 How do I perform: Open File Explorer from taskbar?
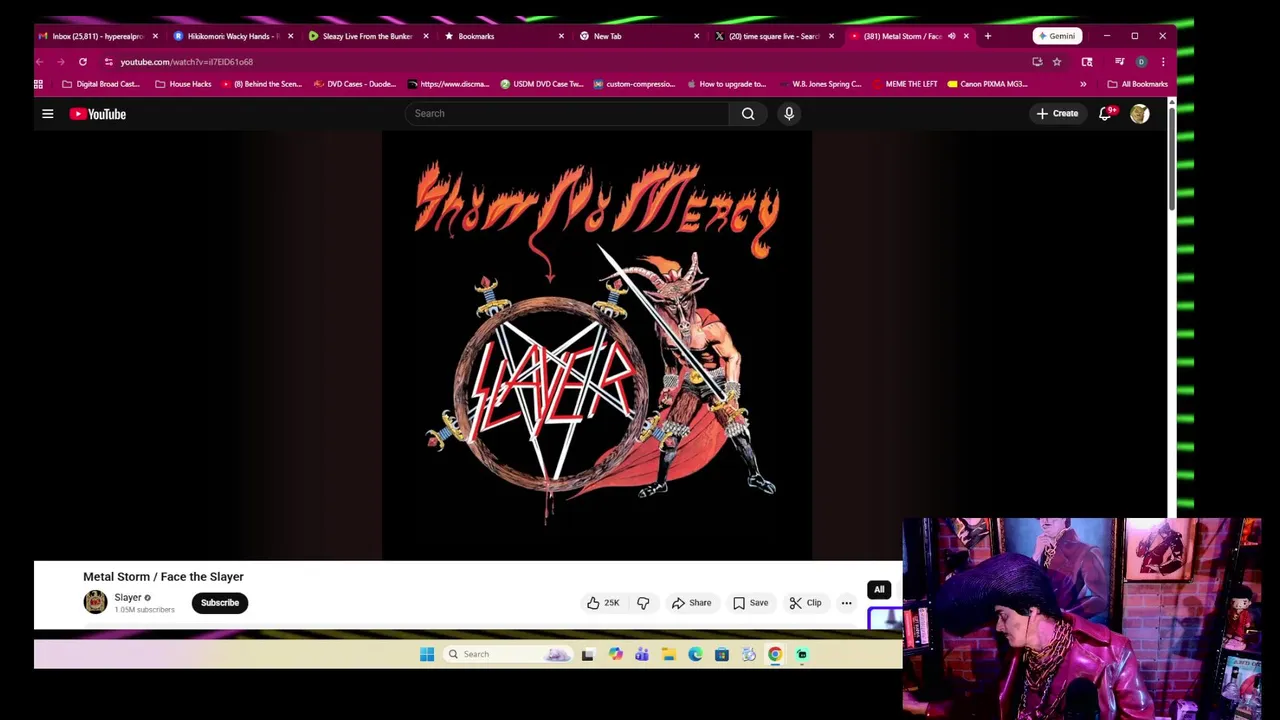669,655
